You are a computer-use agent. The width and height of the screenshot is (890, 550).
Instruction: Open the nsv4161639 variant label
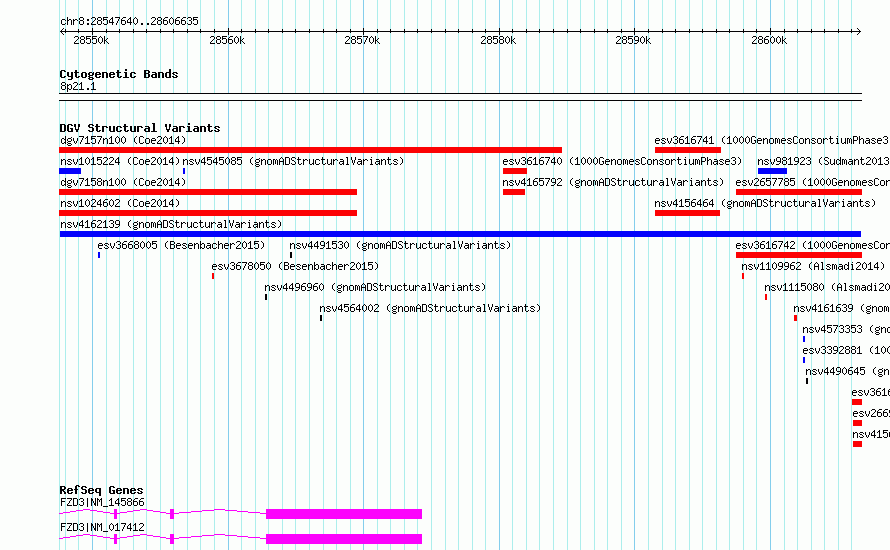tap(842, 308)
